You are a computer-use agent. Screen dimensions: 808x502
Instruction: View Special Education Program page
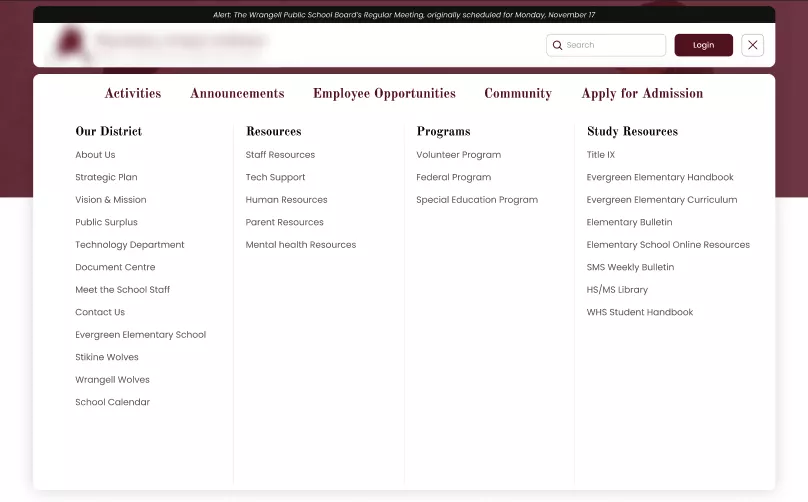(476, 200)
